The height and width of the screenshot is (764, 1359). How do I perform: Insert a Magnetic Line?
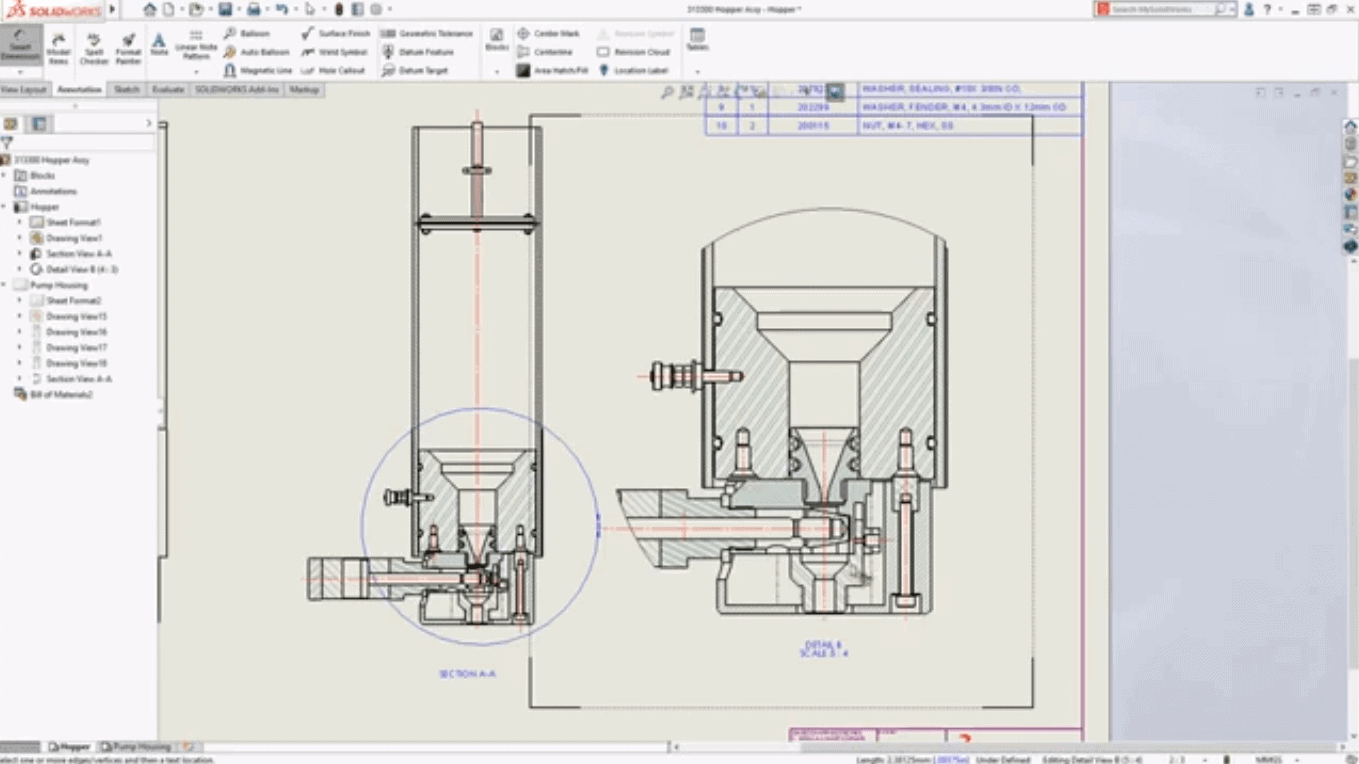(x=258, y=71)
